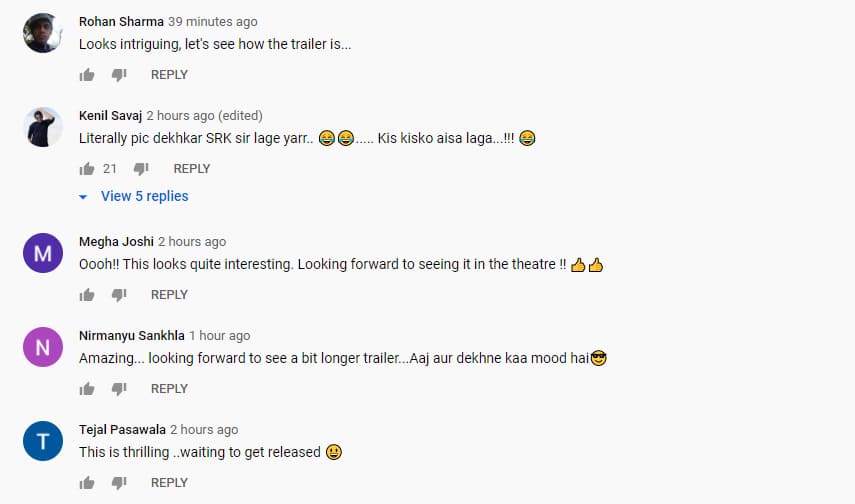The width and height of the screenshot is (855, 504).
Task: Reply to Megha Joshi's comment
Action: click(x=169, y=295)
